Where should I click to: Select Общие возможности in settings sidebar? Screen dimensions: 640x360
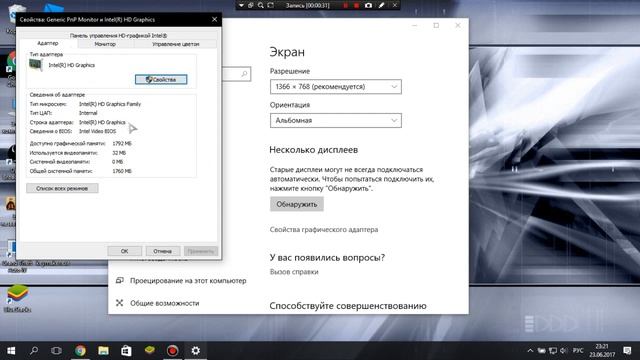(164, 303)
